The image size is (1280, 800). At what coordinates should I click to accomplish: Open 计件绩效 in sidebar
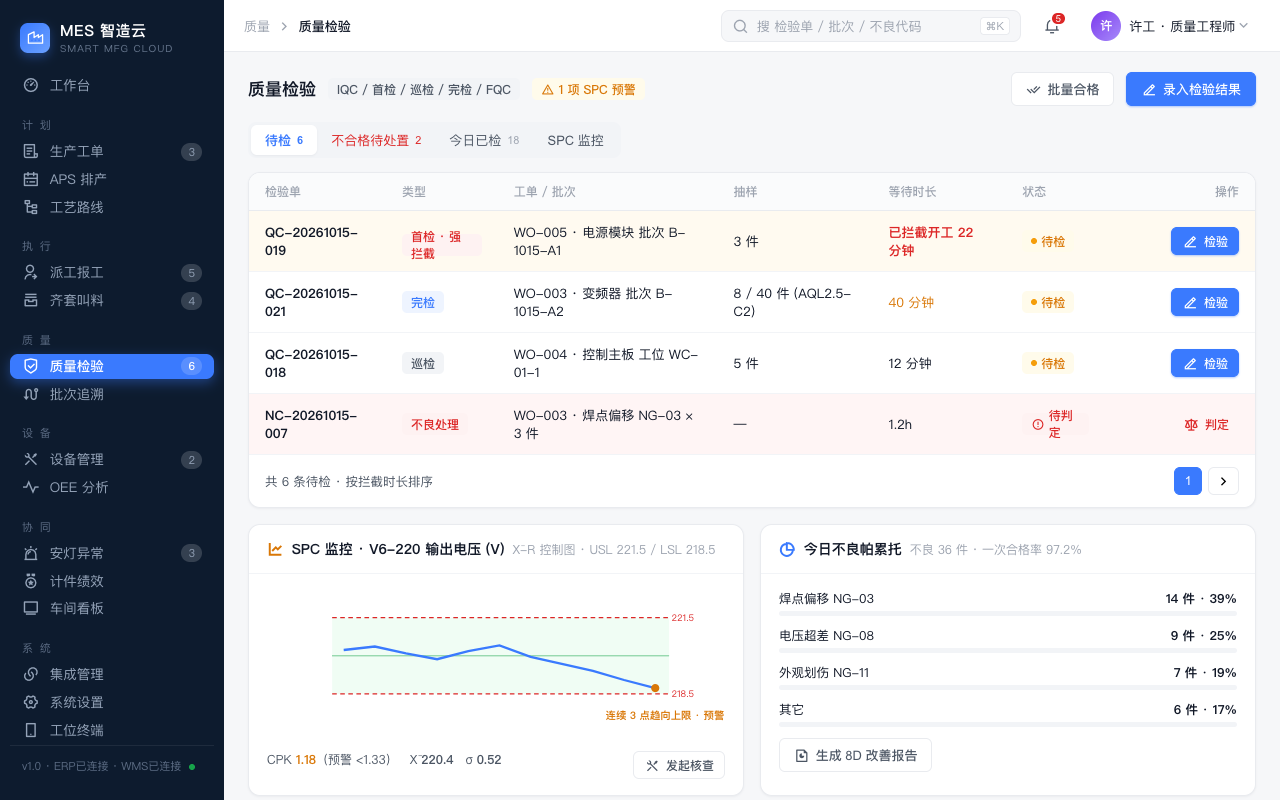112,581
